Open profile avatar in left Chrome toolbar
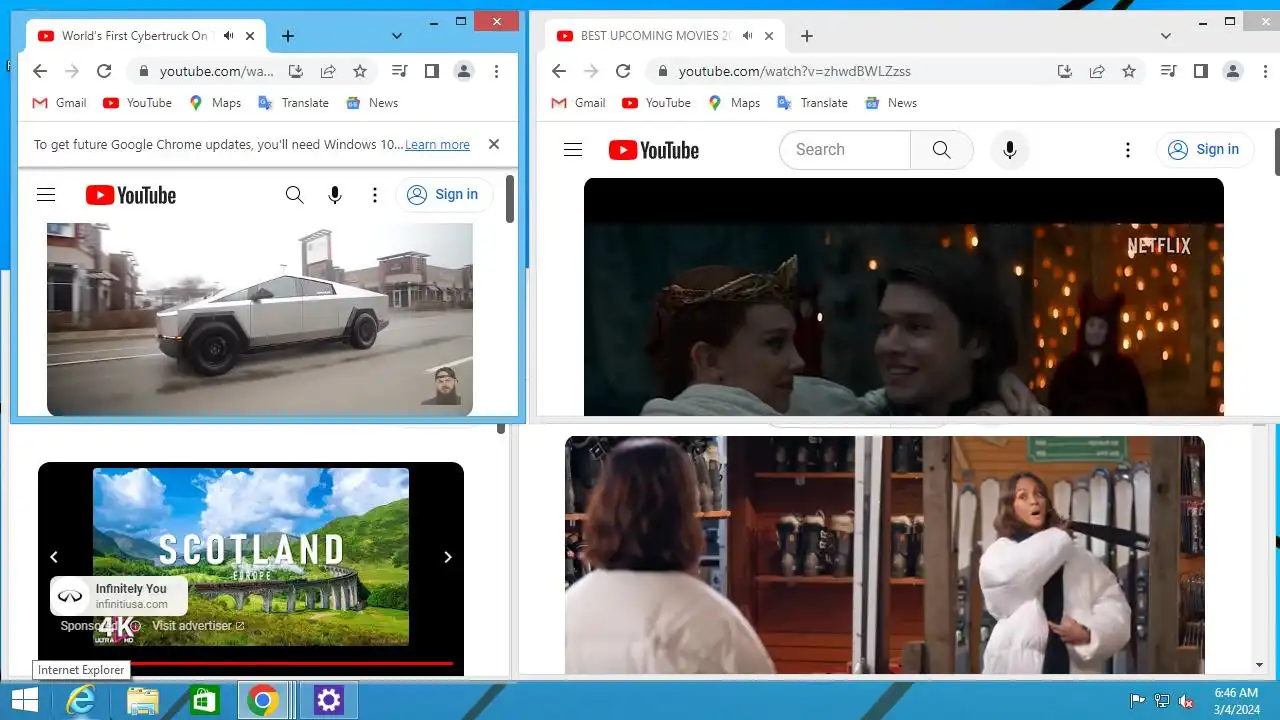The height and width of the screenshot is (720, 1280). point(464,71)
